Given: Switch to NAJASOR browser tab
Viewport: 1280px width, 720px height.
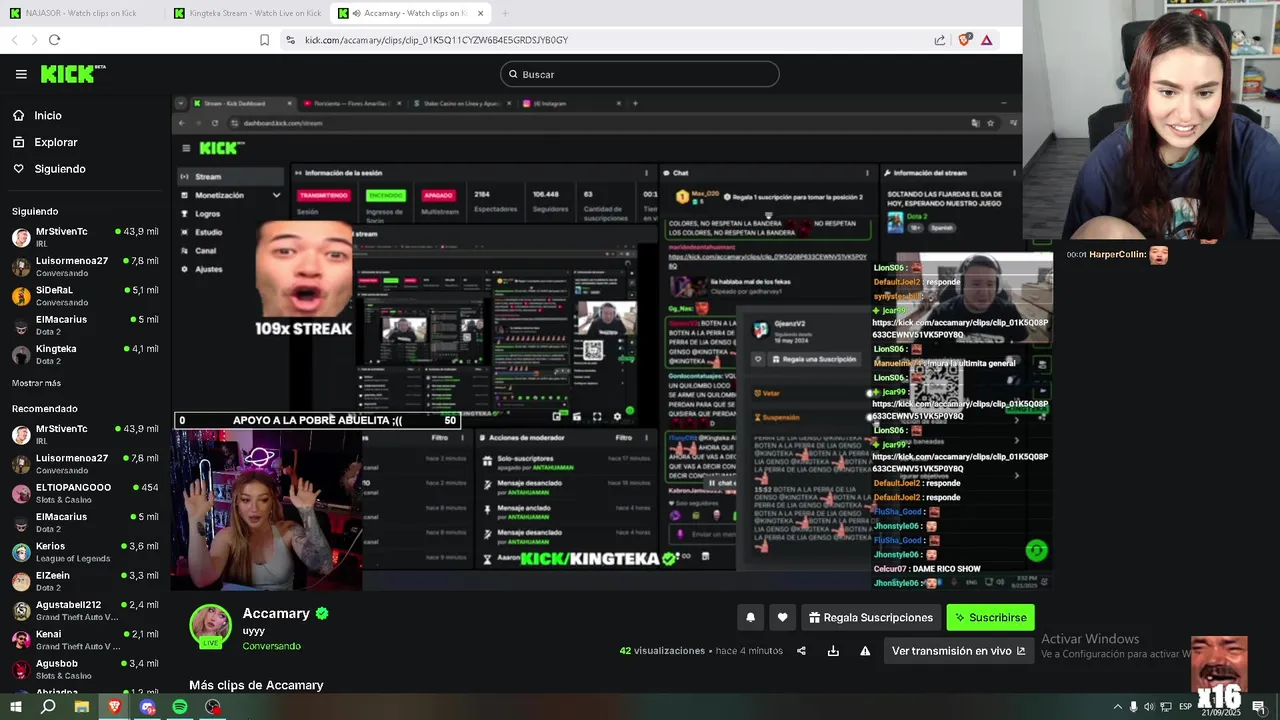Looking at the screenshot, I should pyautogui.click(x=80, y=13).
